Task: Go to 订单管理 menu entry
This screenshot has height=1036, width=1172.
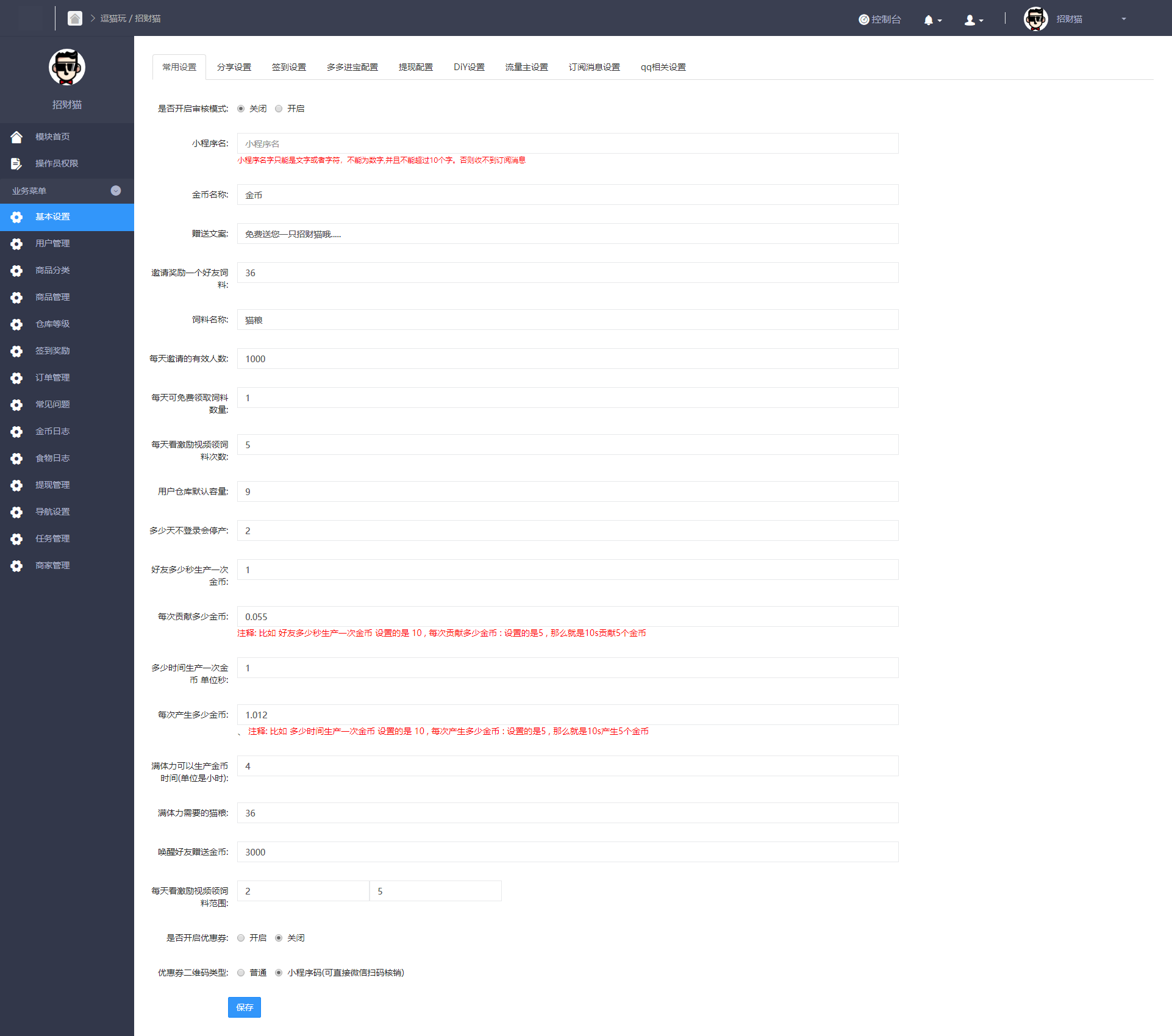Action: pos(67,377)
